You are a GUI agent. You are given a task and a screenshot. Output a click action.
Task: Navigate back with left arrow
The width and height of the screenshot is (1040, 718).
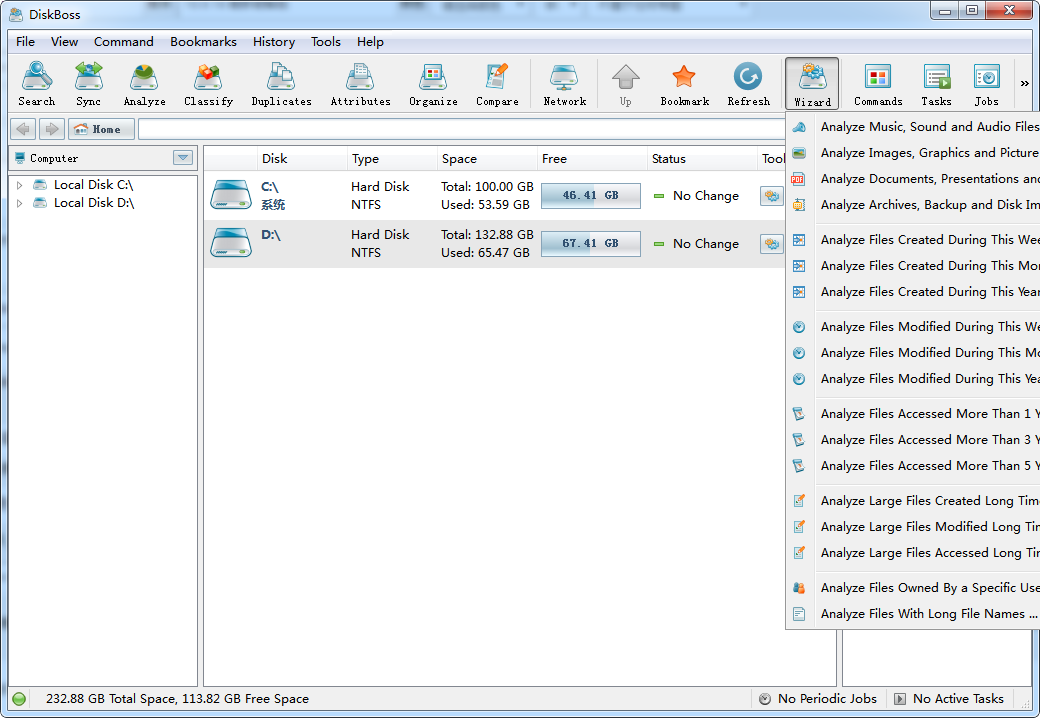[23, 129]
